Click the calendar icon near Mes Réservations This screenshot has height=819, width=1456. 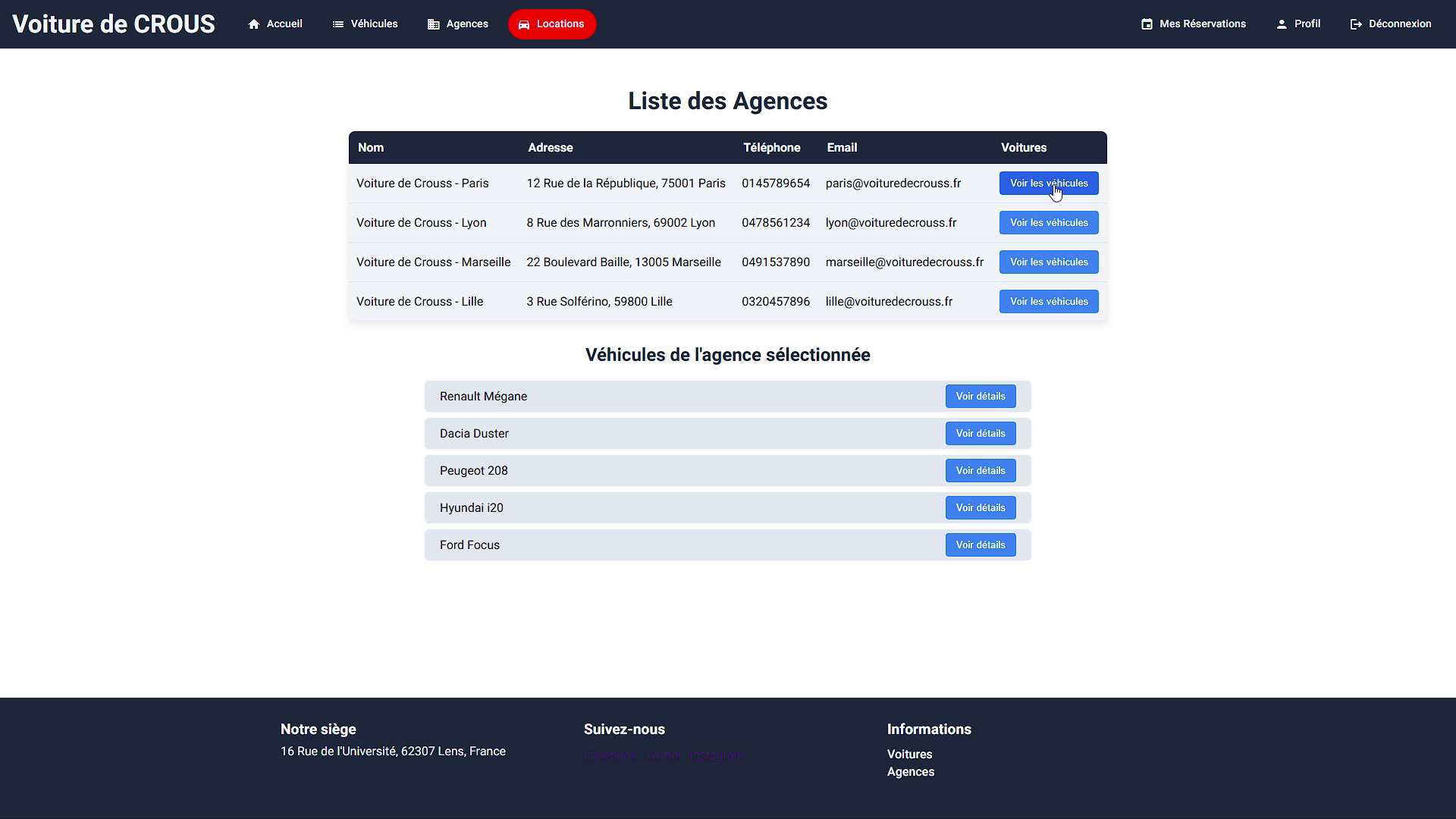point(1147,24)
